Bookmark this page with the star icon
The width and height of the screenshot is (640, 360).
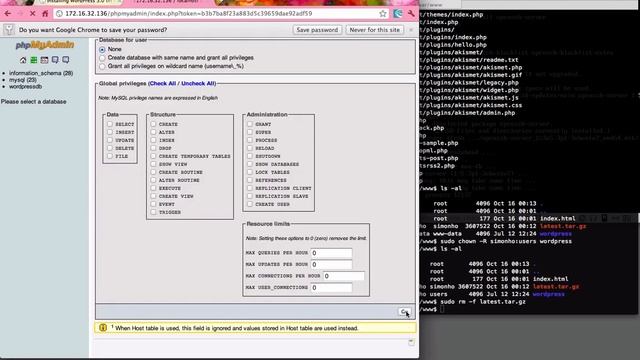[382, 13]
